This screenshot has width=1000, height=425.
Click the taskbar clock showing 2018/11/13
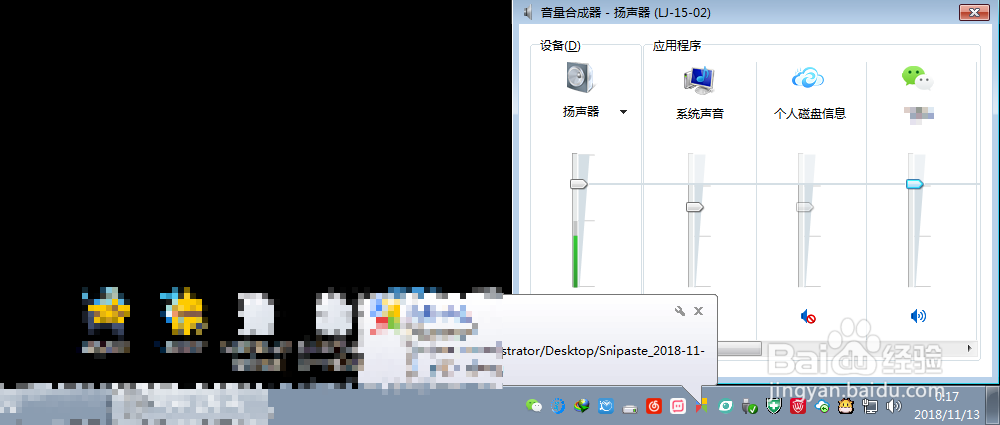coord(946,406)
